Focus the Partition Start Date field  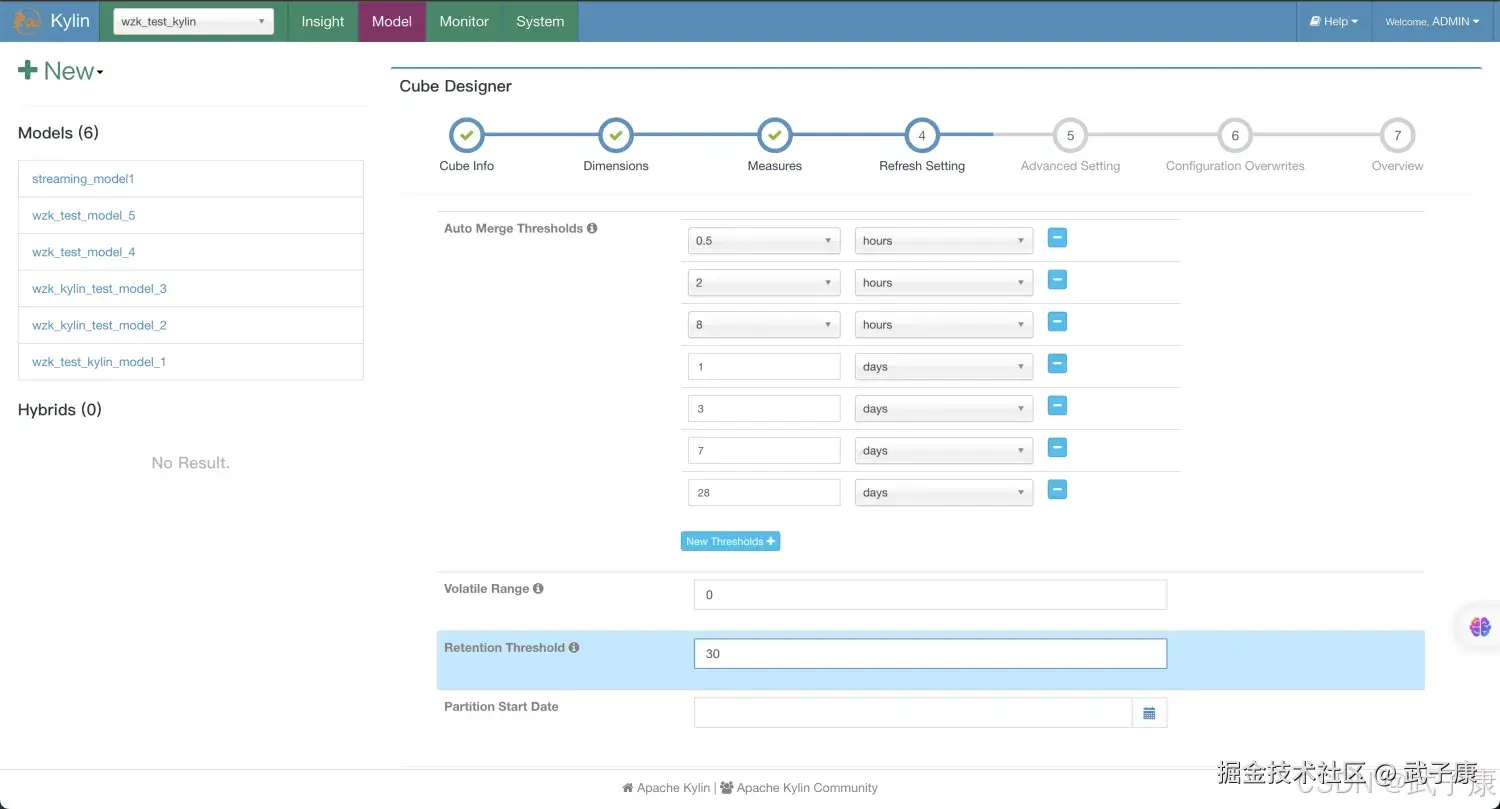913,713
